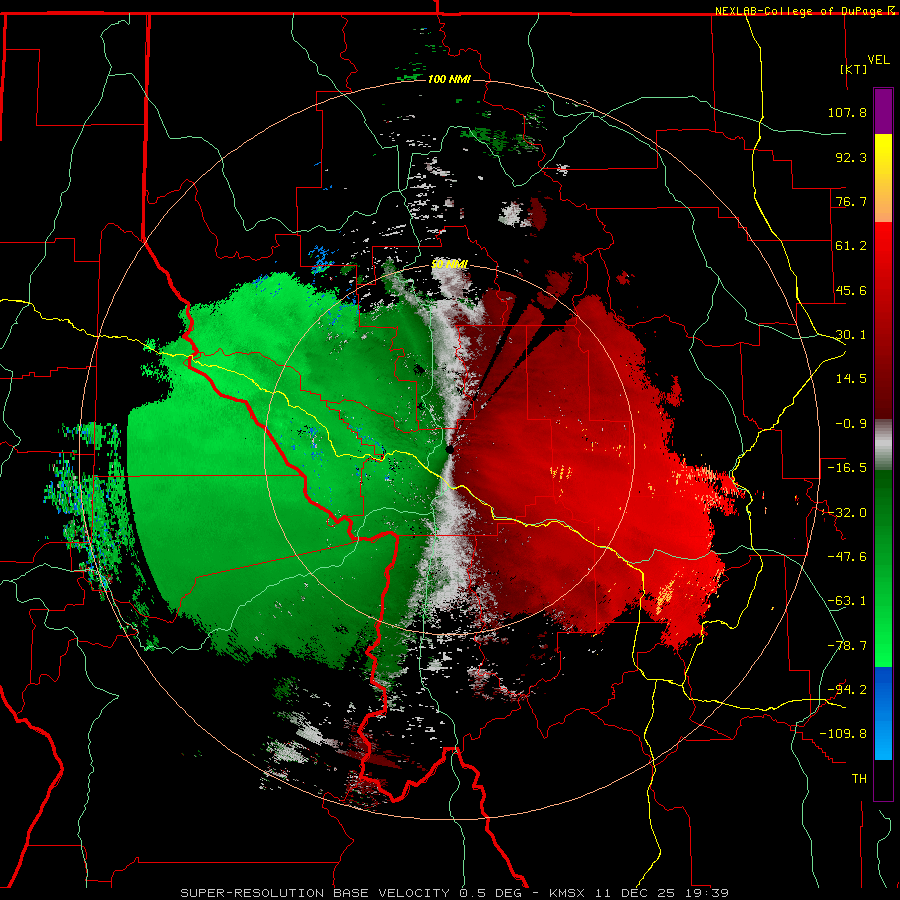This screenshot has height=900, width=900.
Task: Click the -47.6 velocity scale value
Action: pos(847,557)
